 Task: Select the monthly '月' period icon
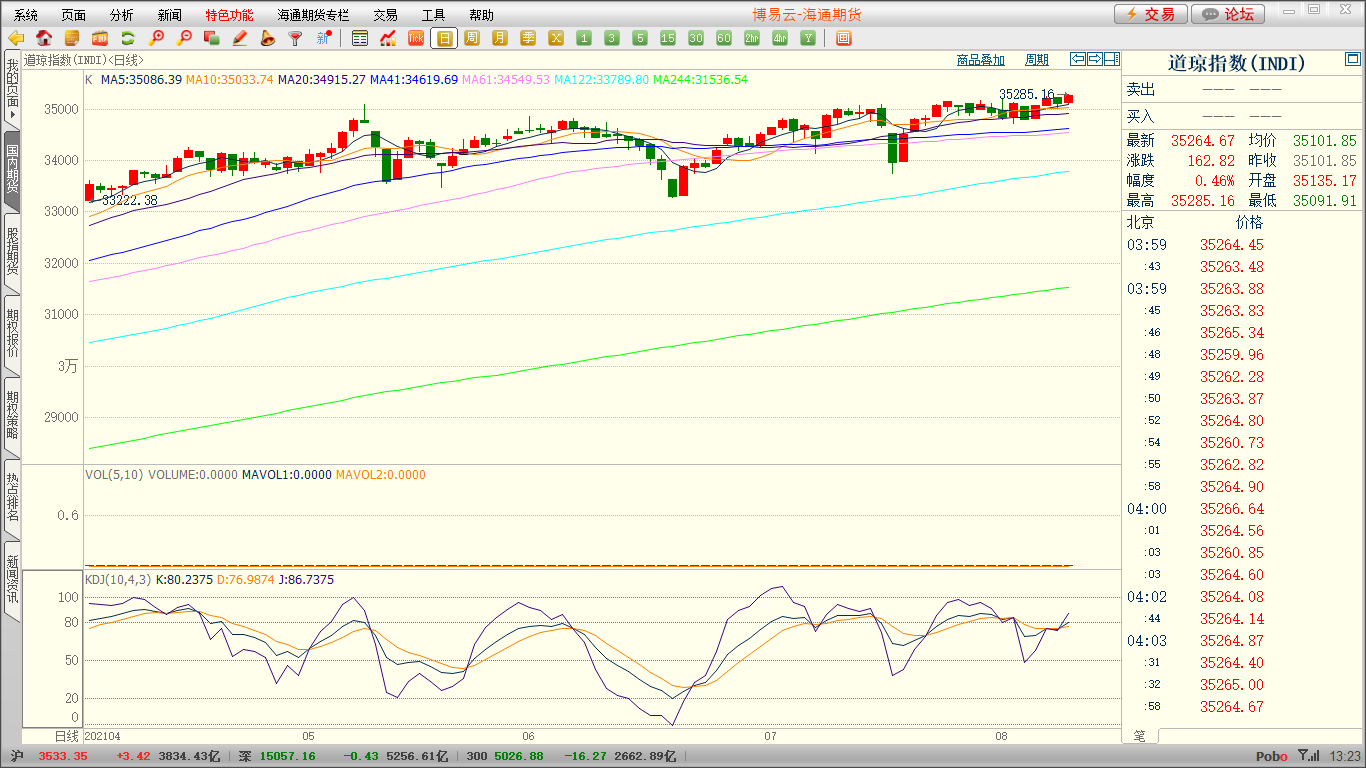coord(500,38)
